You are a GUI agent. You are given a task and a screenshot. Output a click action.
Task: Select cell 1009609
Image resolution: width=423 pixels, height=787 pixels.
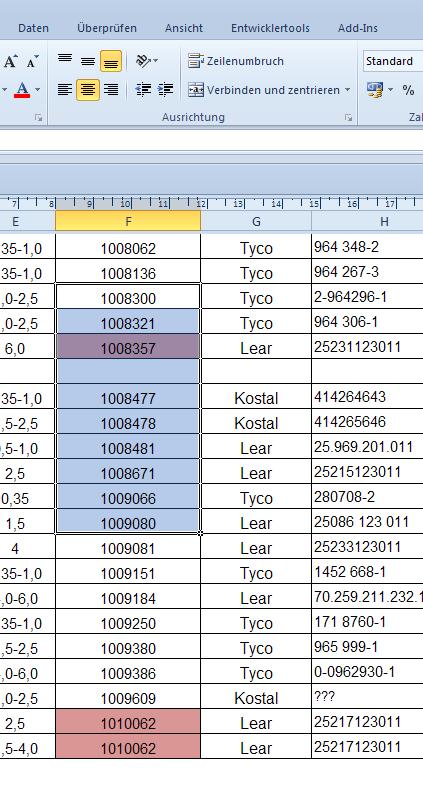coord(128,697)
